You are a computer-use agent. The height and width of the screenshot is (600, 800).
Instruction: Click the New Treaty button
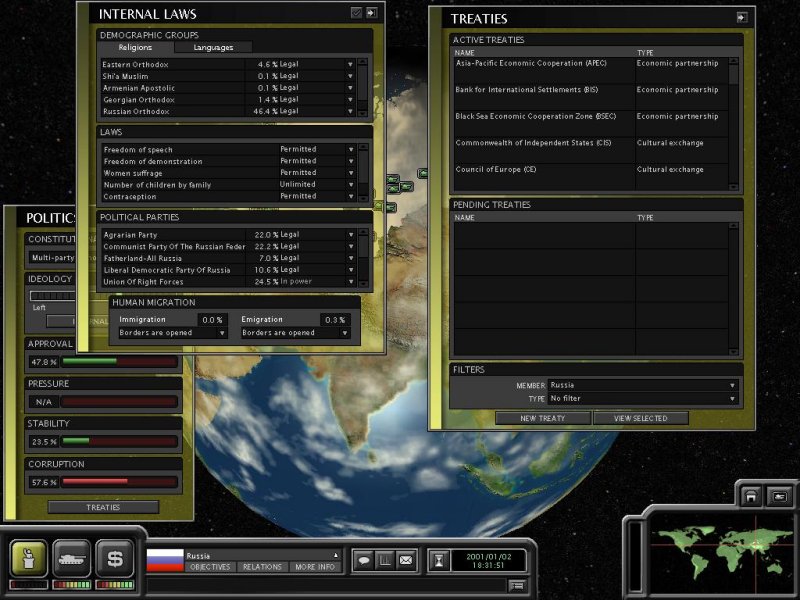tap(543, 418)
